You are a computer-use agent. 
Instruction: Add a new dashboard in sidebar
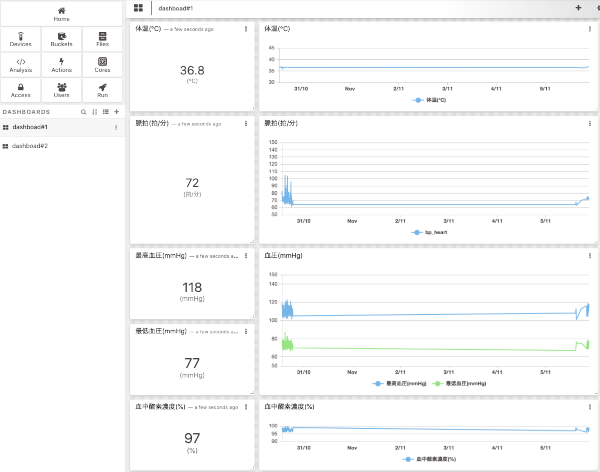click(117, 112)
